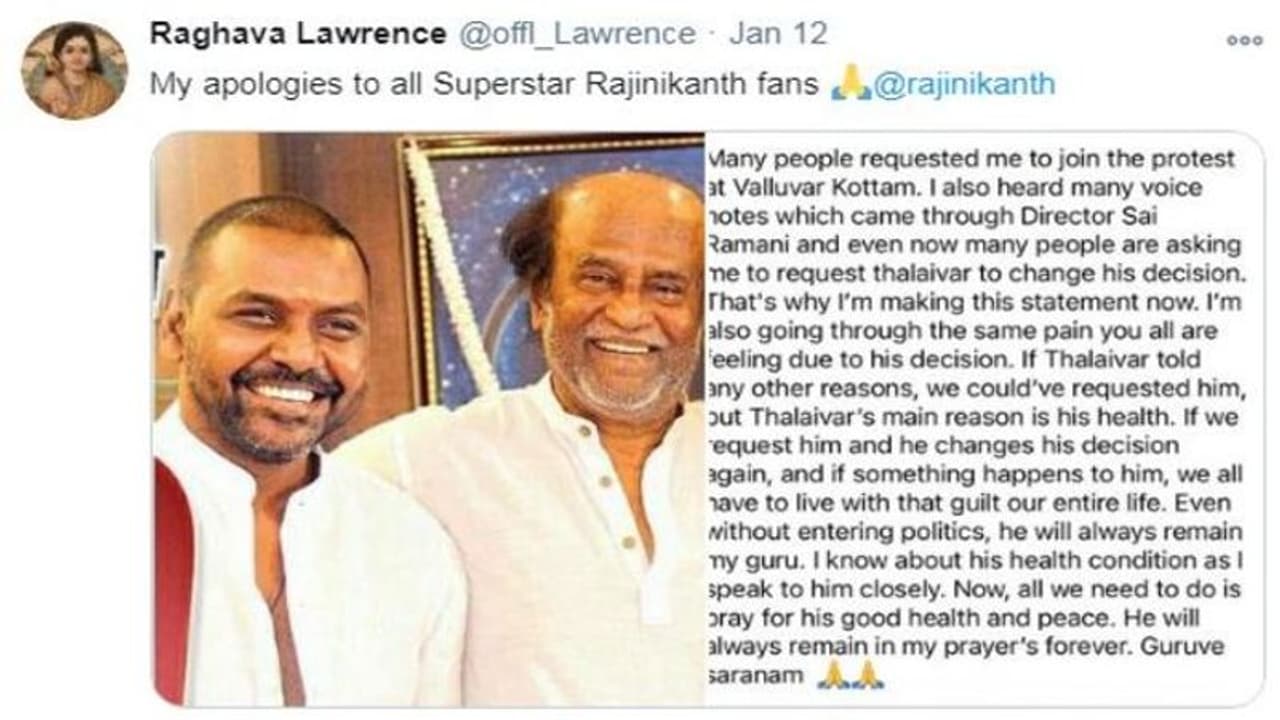Screen dimensions: 1280x720
Task: Visit the @rajinikanth mention link
Action: point(964,85)
